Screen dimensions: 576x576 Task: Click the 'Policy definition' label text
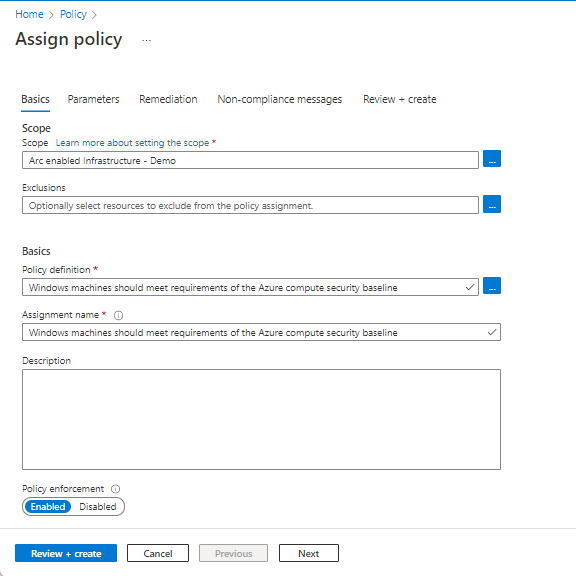tap(56, 270)
